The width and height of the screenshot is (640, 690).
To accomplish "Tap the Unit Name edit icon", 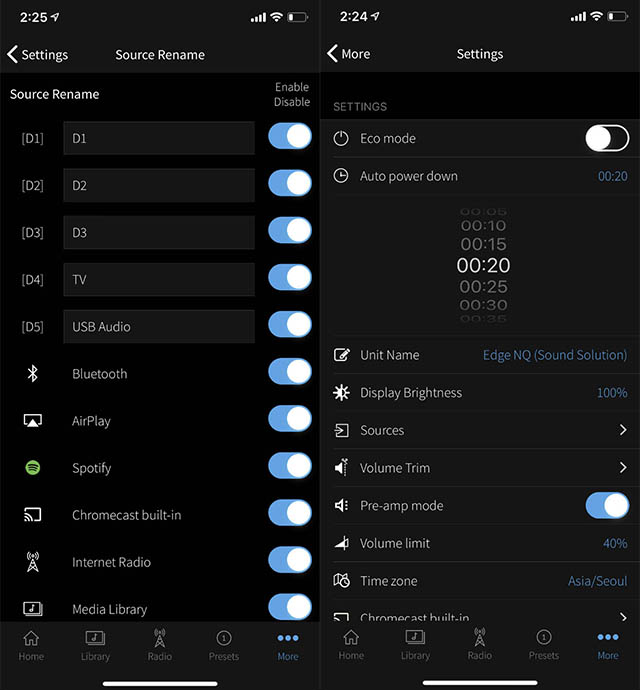I will (x=342, y=355).
